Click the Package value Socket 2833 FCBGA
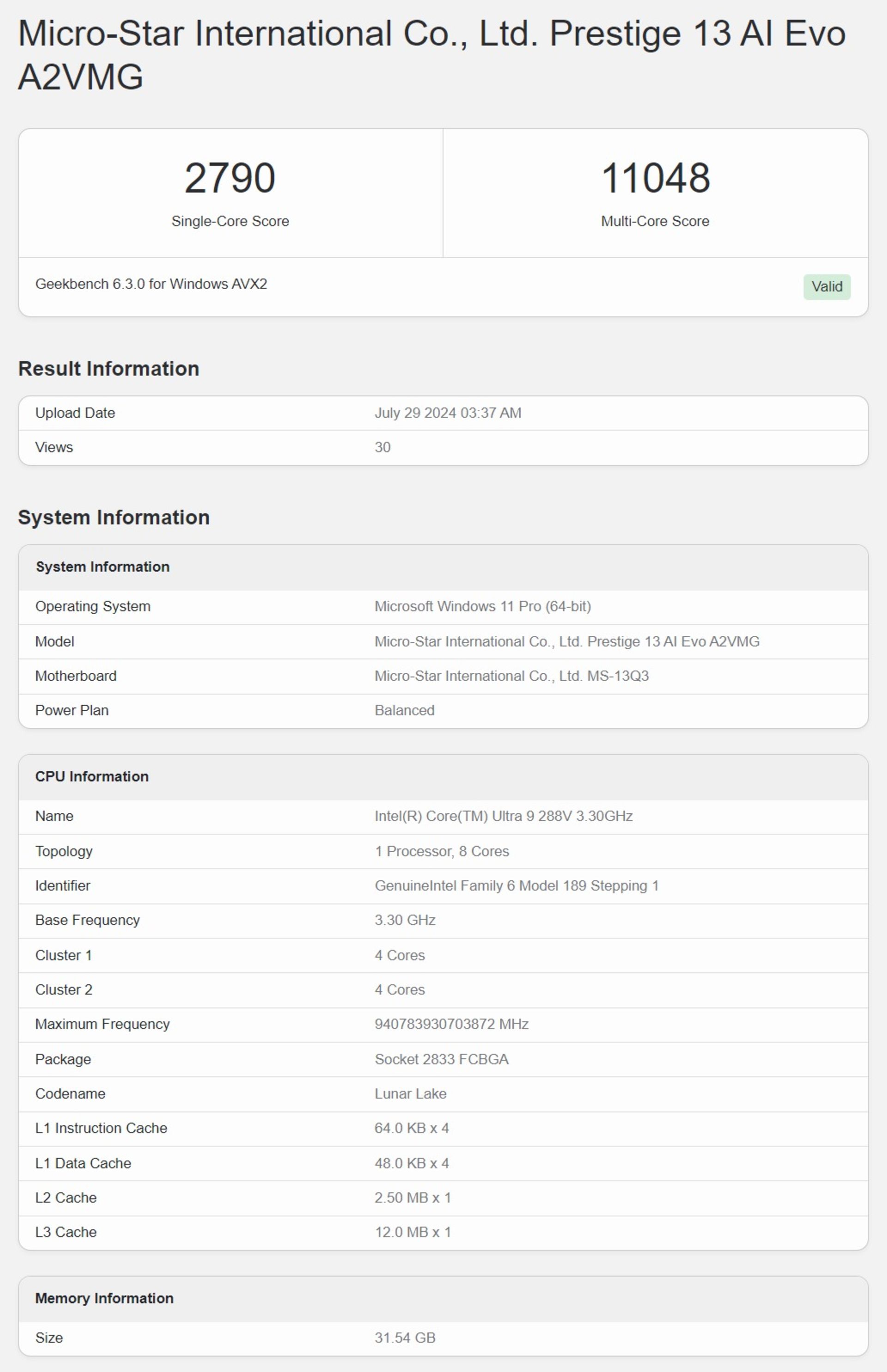 pyautogui.click(x=441, y=1059)
